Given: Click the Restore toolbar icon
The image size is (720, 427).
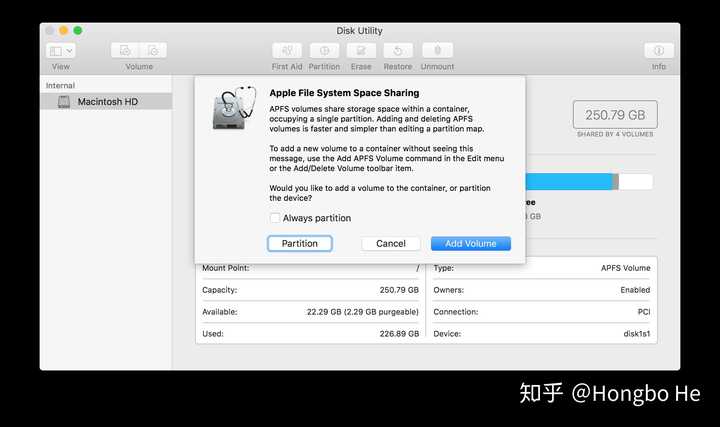Looking at the screenshot, I should click(398, 51).
